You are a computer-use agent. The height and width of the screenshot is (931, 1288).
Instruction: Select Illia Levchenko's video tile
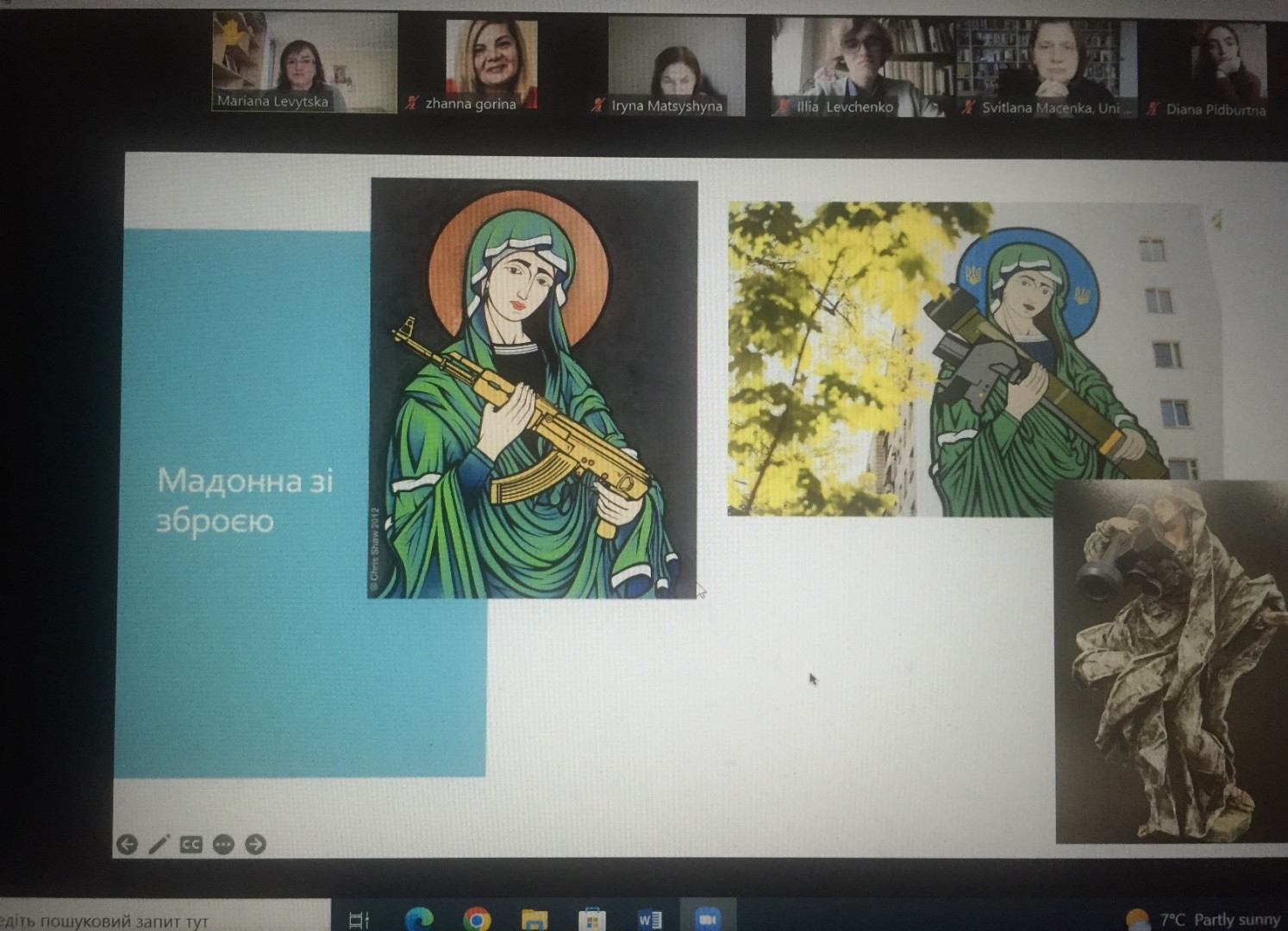[x=861, y=67]
